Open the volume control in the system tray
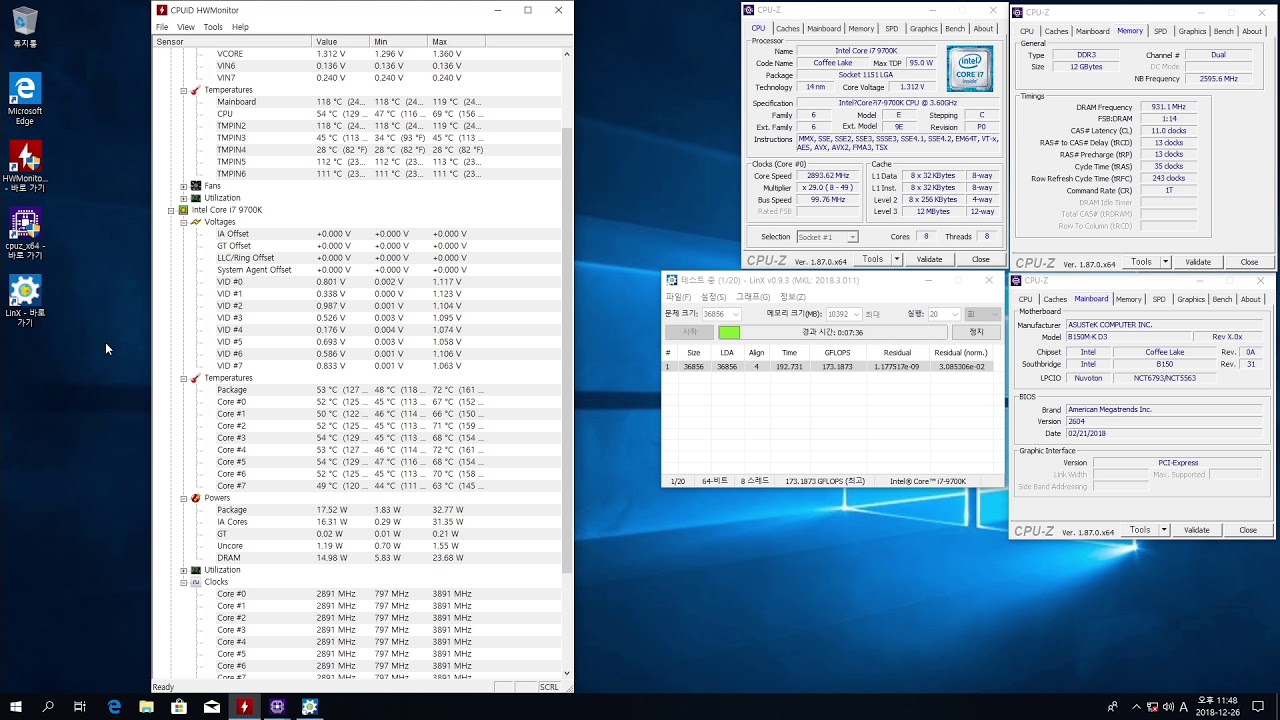 [1167, 707]
